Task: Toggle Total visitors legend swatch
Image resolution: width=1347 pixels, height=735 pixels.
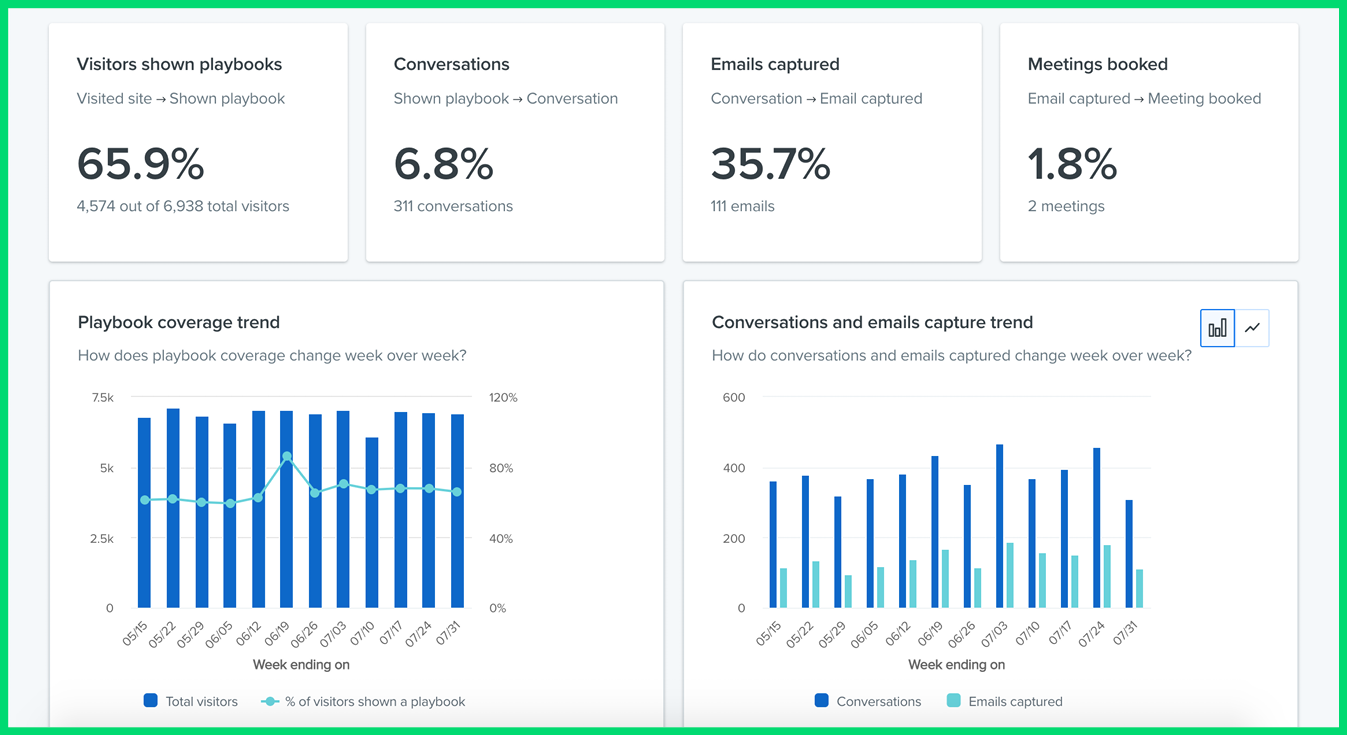Action: [x=150, y=701]
